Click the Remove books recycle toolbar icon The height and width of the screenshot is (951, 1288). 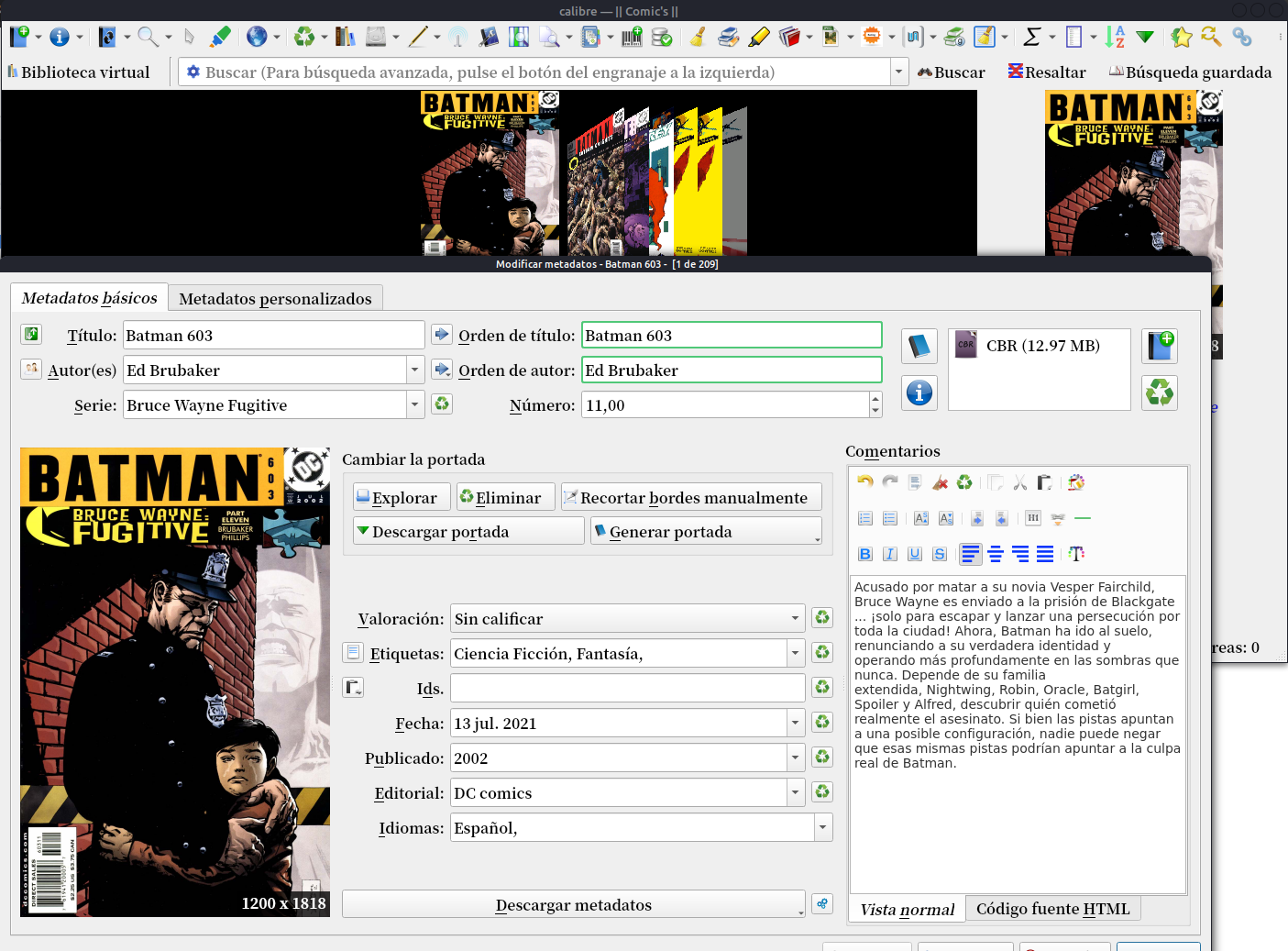[x=304, y=37]
